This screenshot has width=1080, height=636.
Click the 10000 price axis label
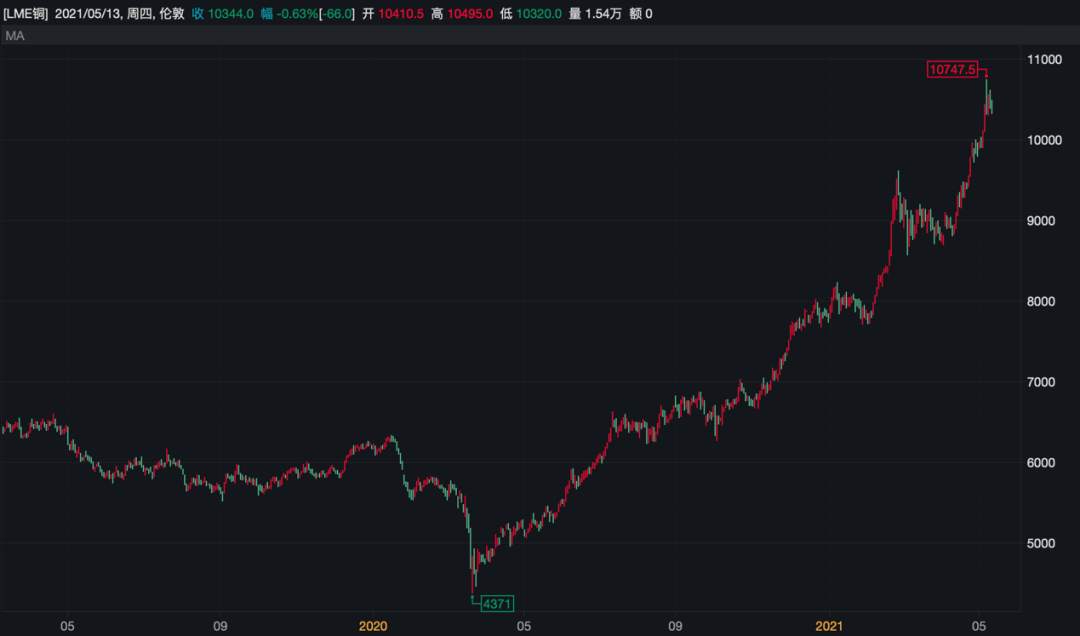[1044, 140]
